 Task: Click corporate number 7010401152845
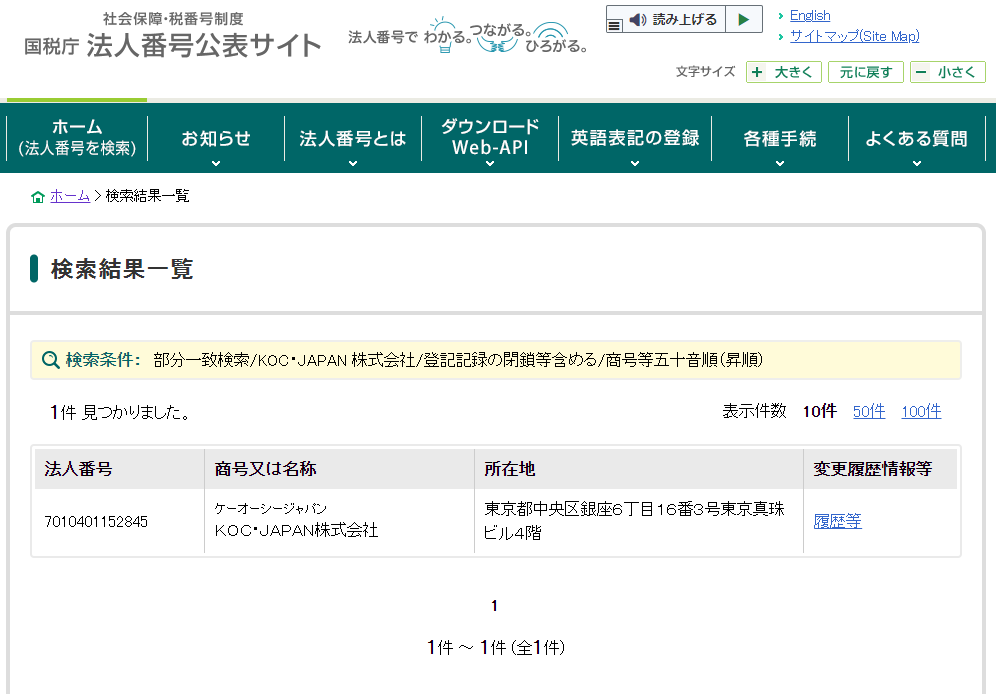[96, 522]
